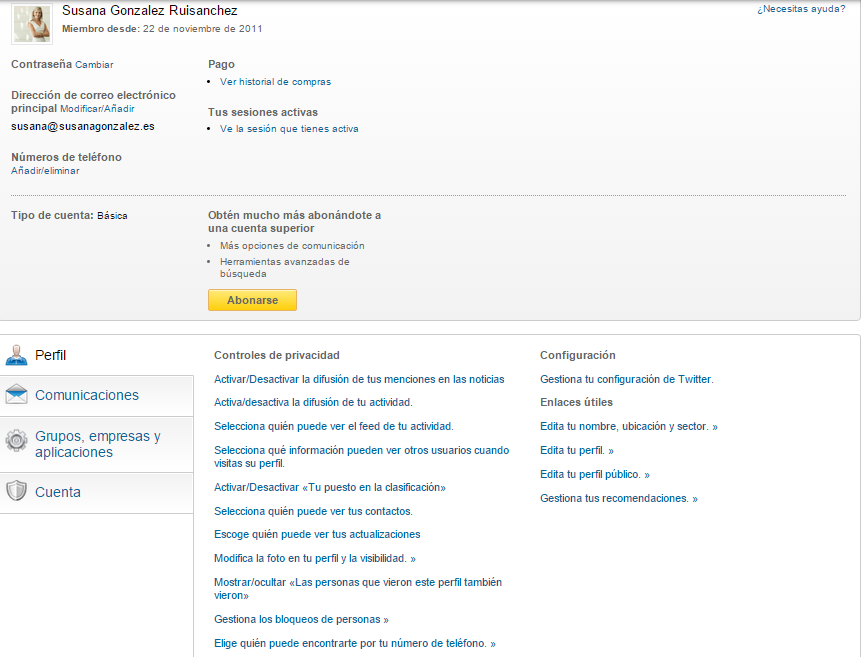861x657 pixels.
Task: Open Susana's profile photo thumbnail
Action: tap(32, 23)
